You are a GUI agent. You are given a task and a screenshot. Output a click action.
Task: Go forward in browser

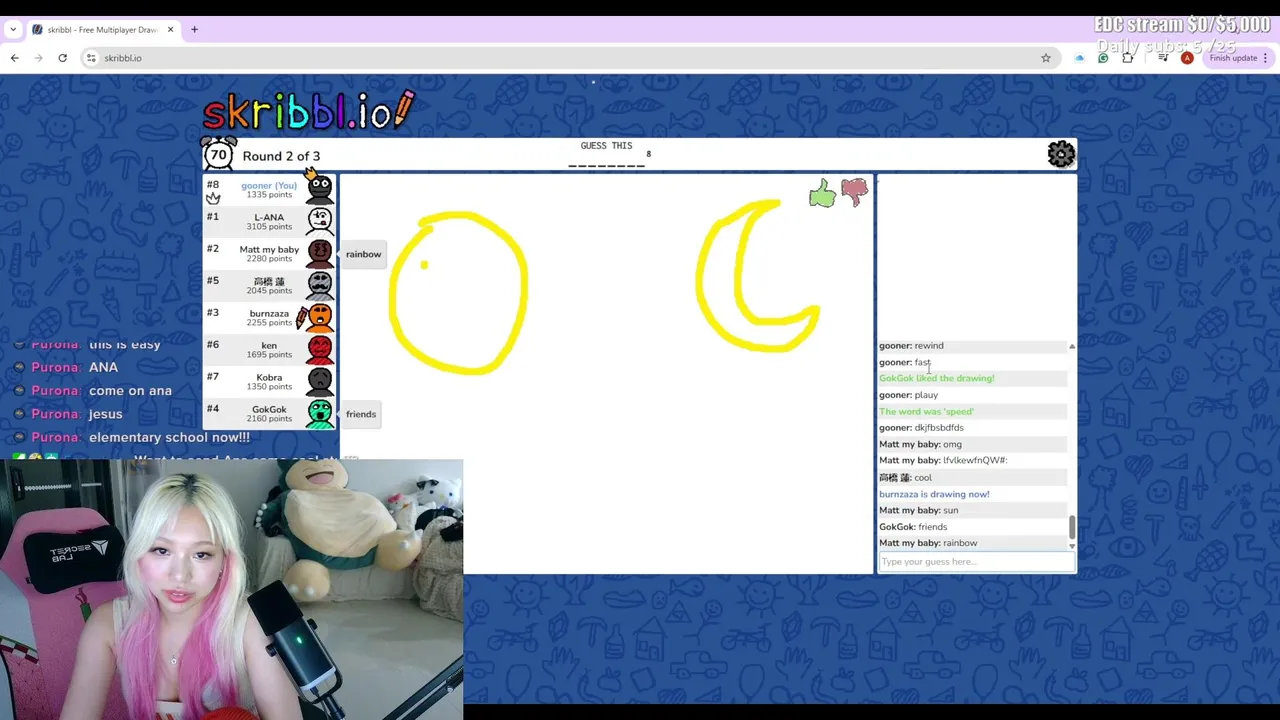[39, 58]
